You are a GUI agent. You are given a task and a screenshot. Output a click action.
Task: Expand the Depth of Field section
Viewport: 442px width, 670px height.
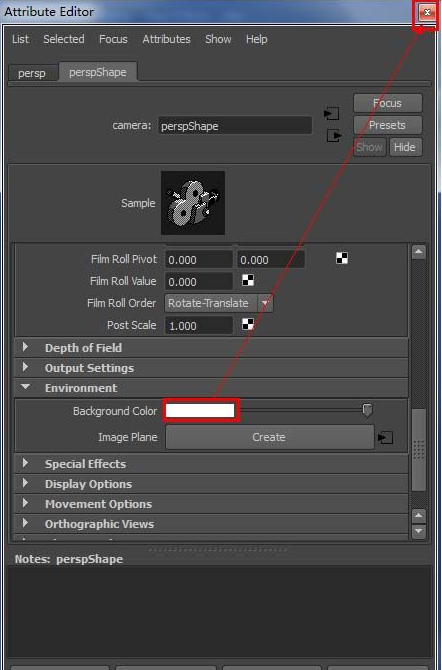pyautogui.click(x=211, y=348)
